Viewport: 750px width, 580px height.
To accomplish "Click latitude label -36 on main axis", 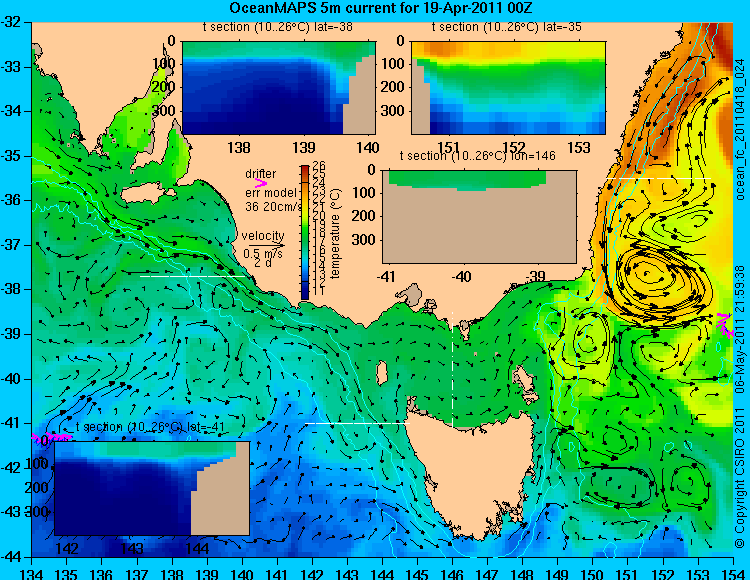I will point(10,200).
